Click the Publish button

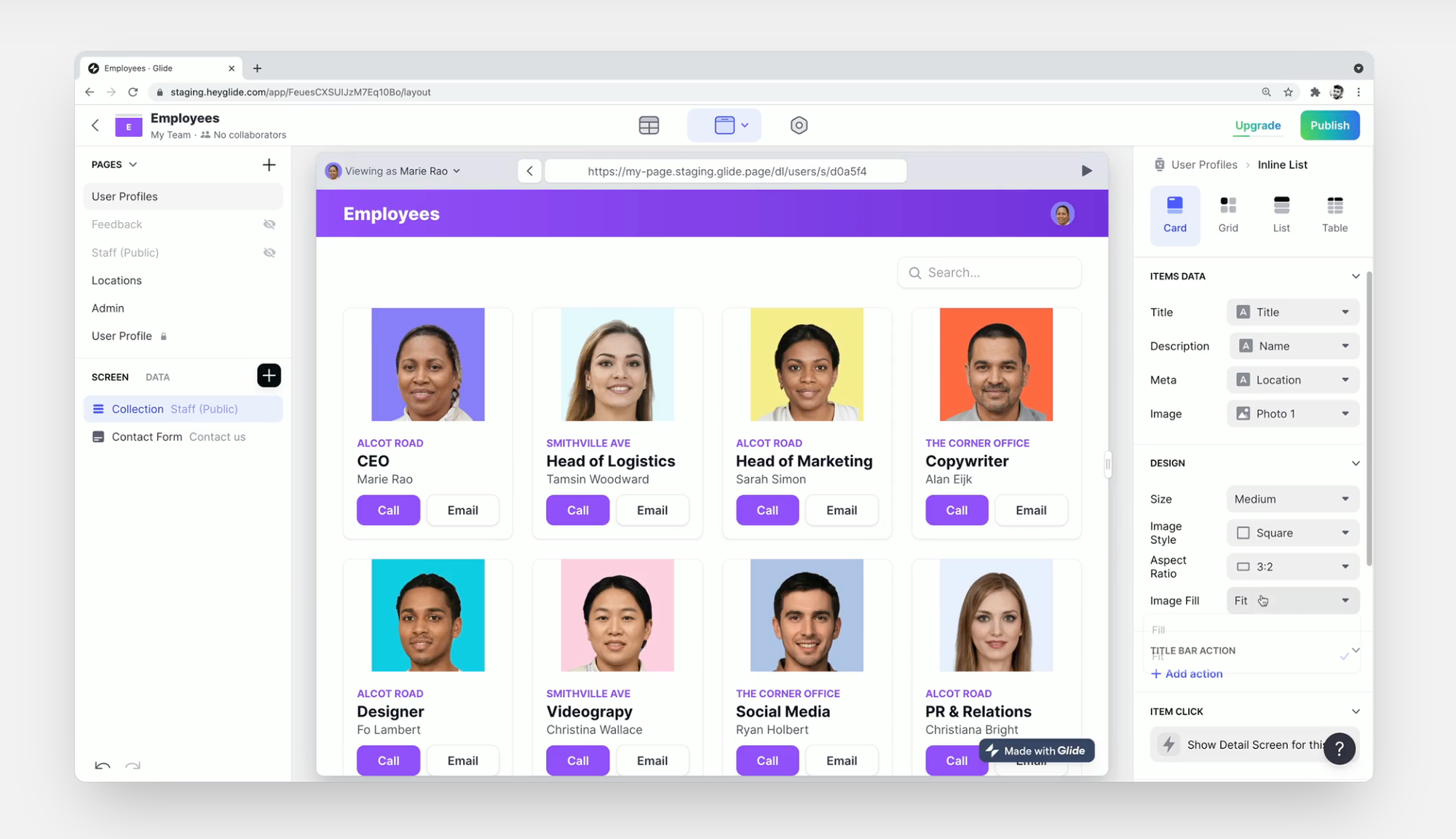(x=1330, y=125)
